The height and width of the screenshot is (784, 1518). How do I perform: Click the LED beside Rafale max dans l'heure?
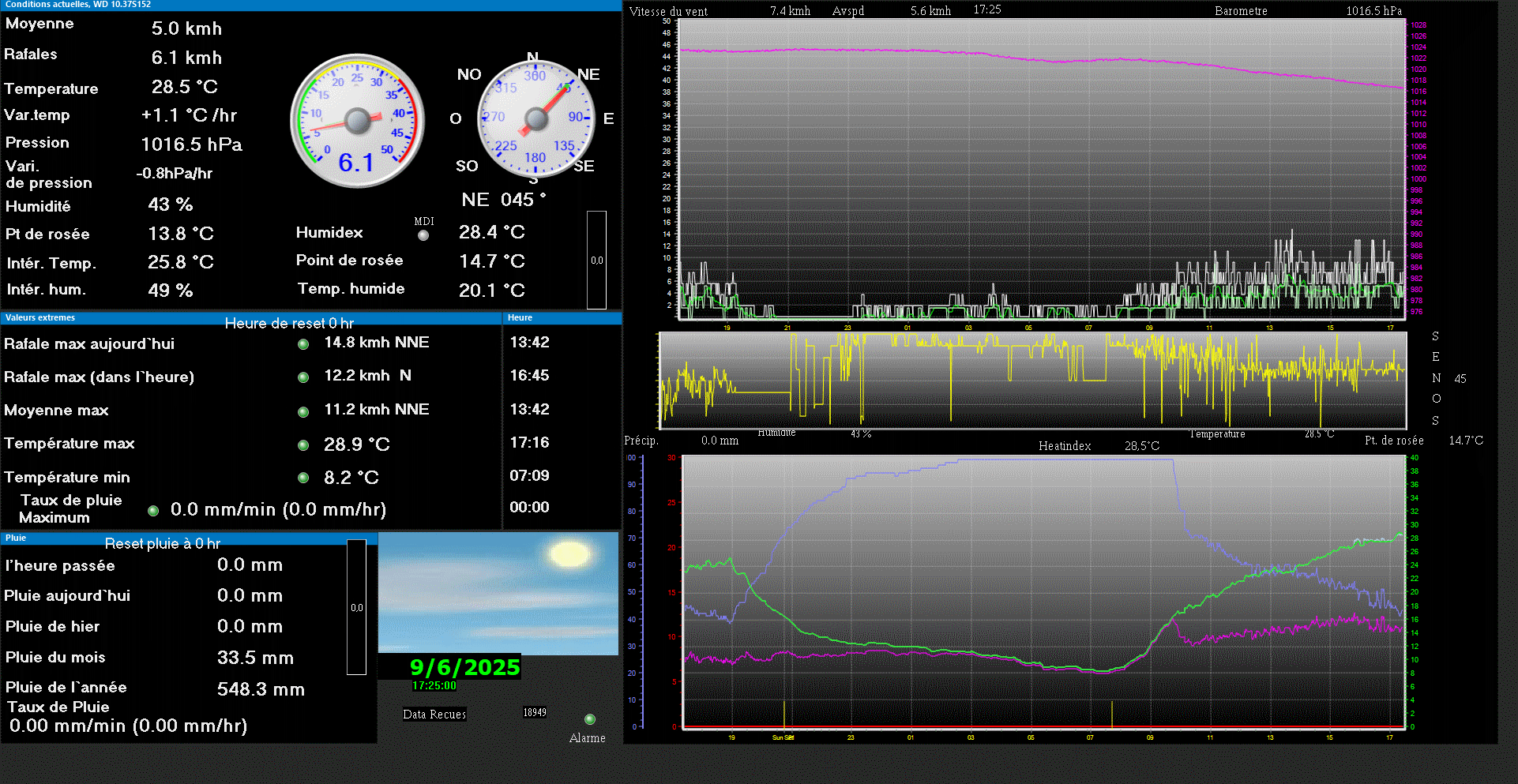tap(303, 377)
